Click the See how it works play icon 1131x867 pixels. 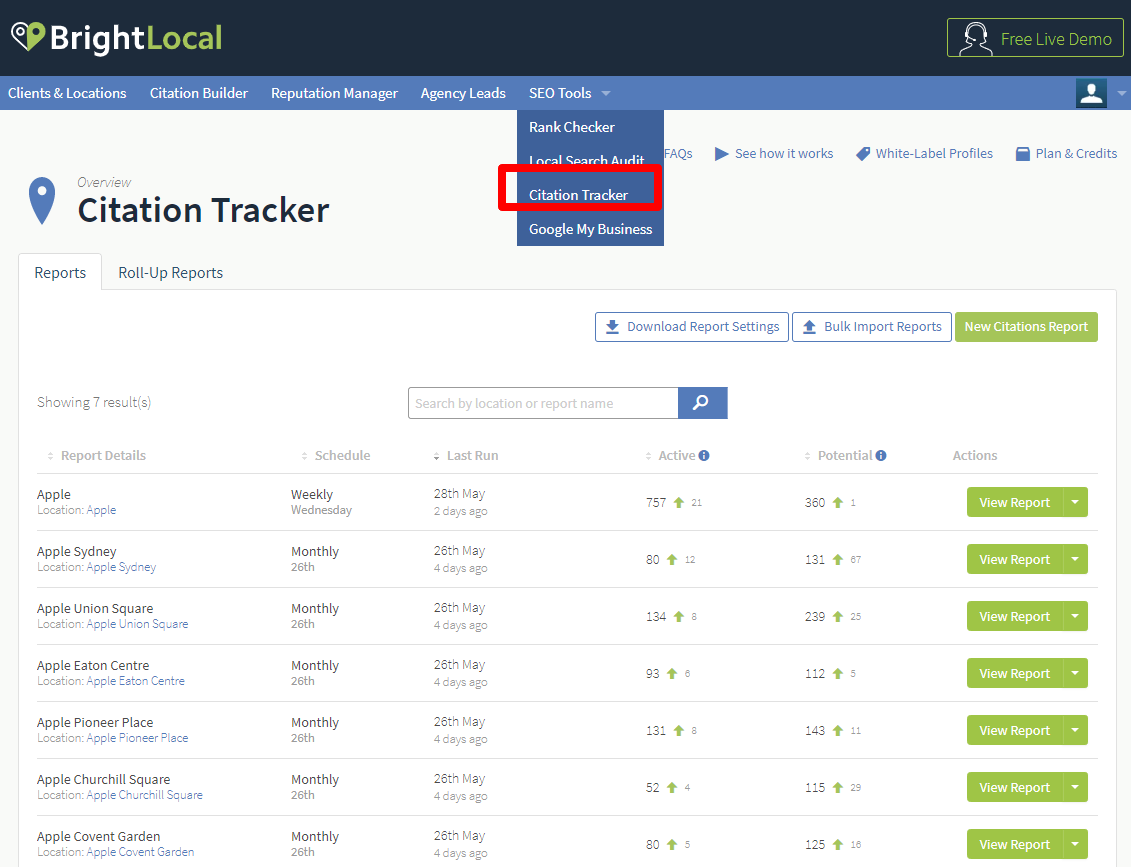tap(721, 153)
